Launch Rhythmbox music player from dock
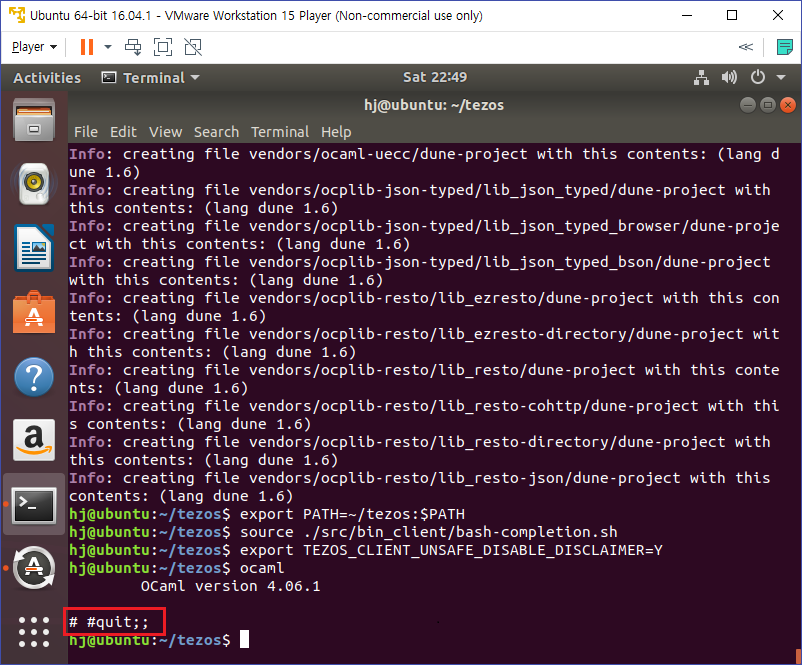Viewport: 802px width, 665px height. (34, 184)
